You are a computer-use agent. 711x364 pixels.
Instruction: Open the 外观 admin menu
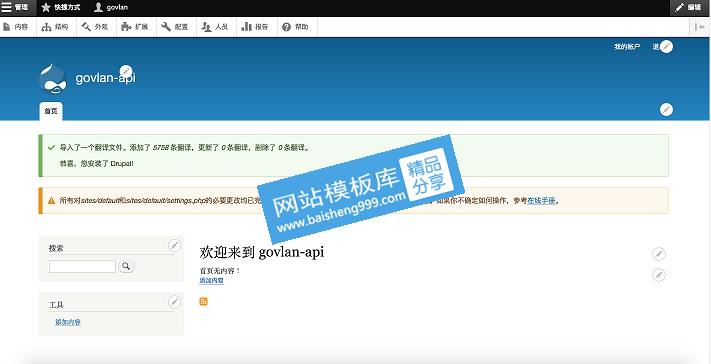[x=95, y=27]
